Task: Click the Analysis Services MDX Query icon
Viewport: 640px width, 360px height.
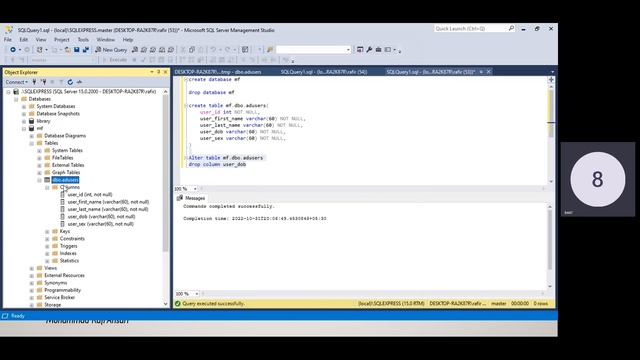Action: 144,49
